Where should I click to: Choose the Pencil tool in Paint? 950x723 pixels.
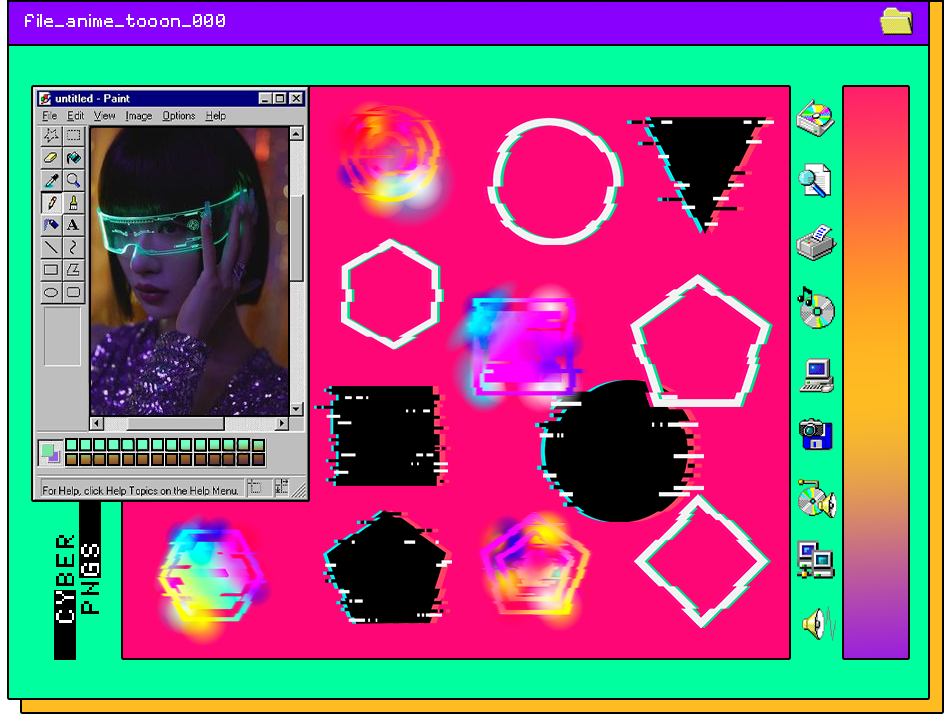51,202
